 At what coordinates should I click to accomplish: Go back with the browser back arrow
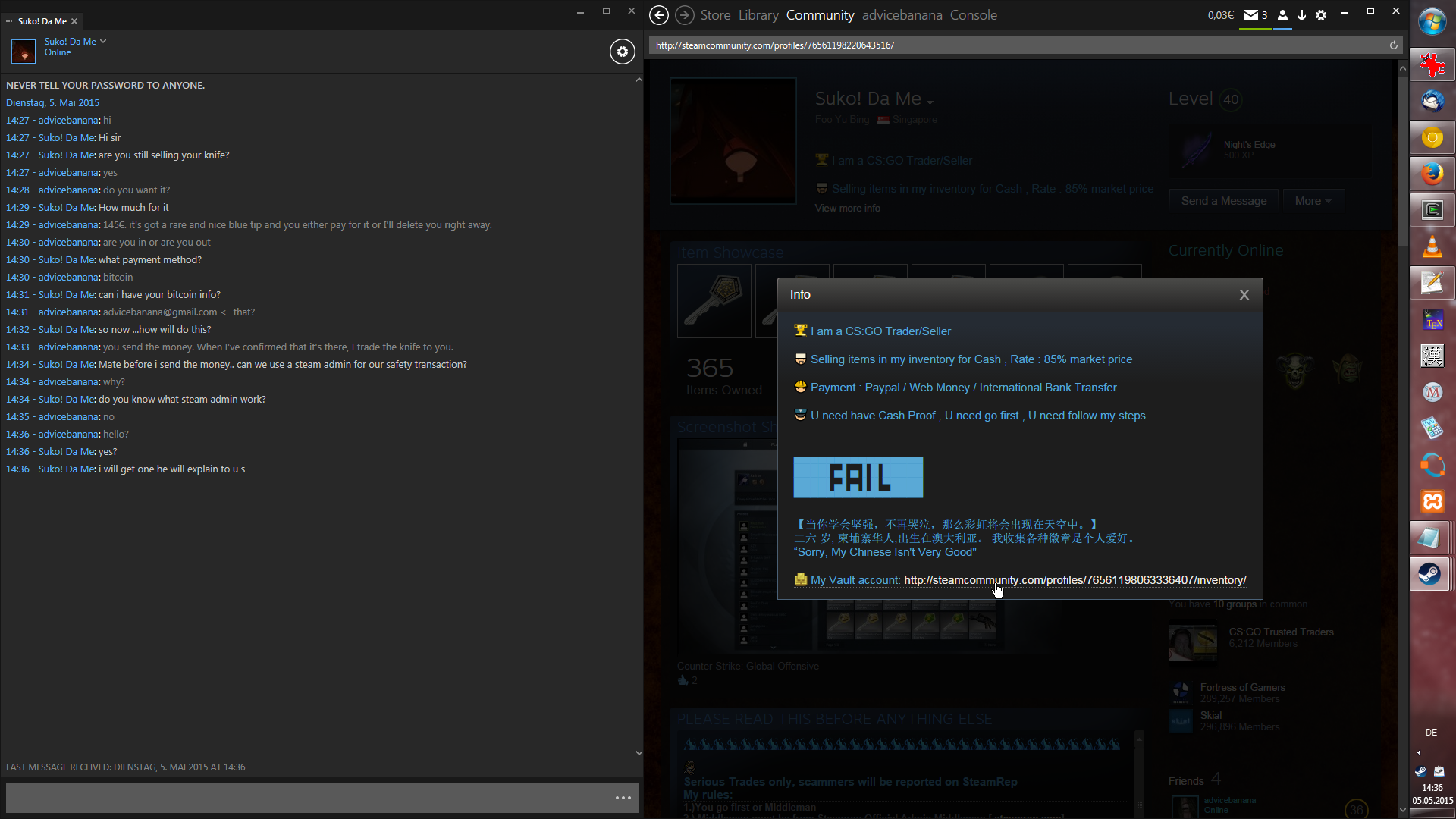coord(659,15)
